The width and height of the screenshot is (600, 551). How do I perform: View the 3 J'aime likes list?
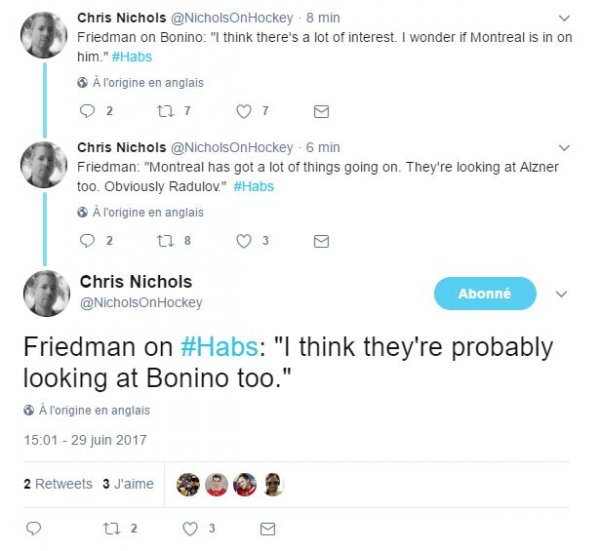point(127,484)
